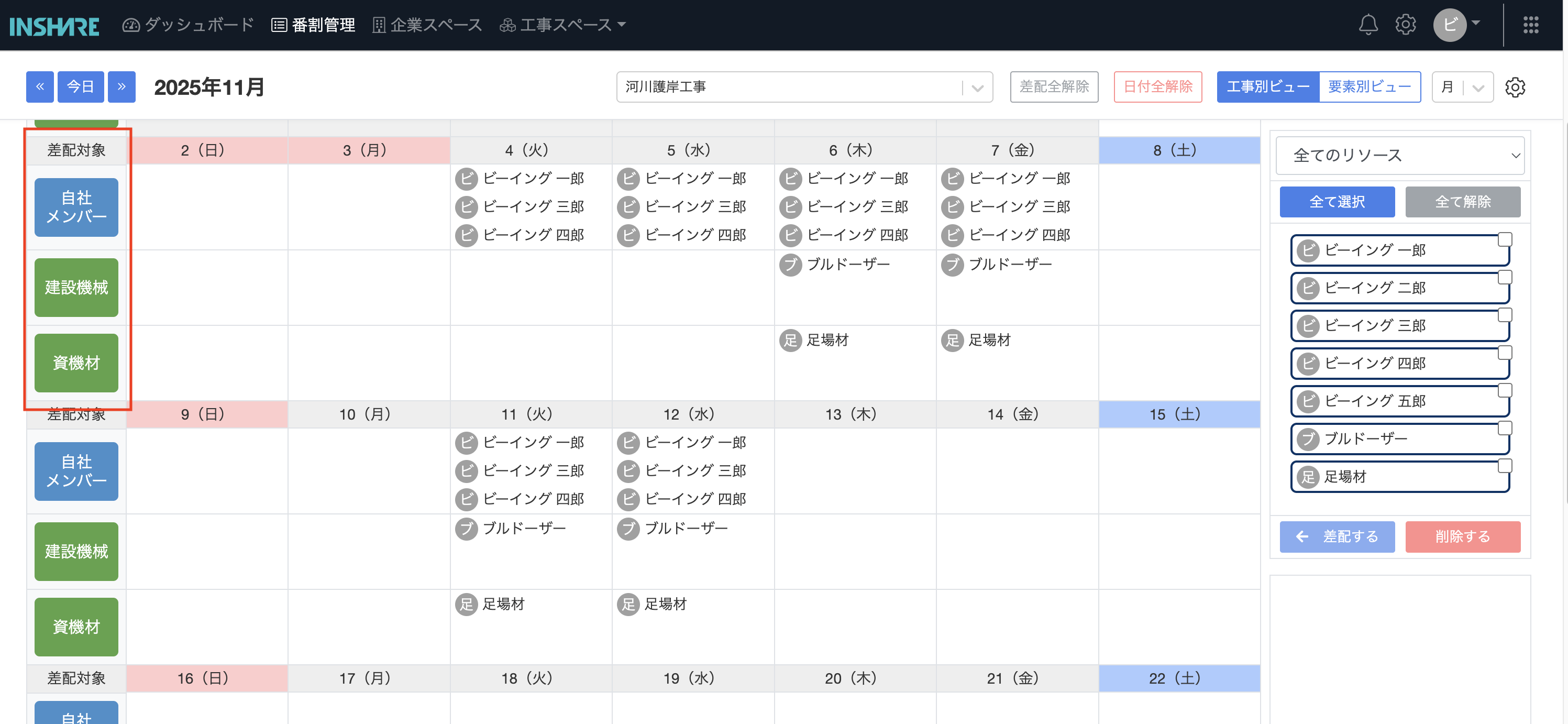Click ビーイング 四郎 avatar on 5（水）
This screenshot has width=1568, height=724.
pos(628,235)
